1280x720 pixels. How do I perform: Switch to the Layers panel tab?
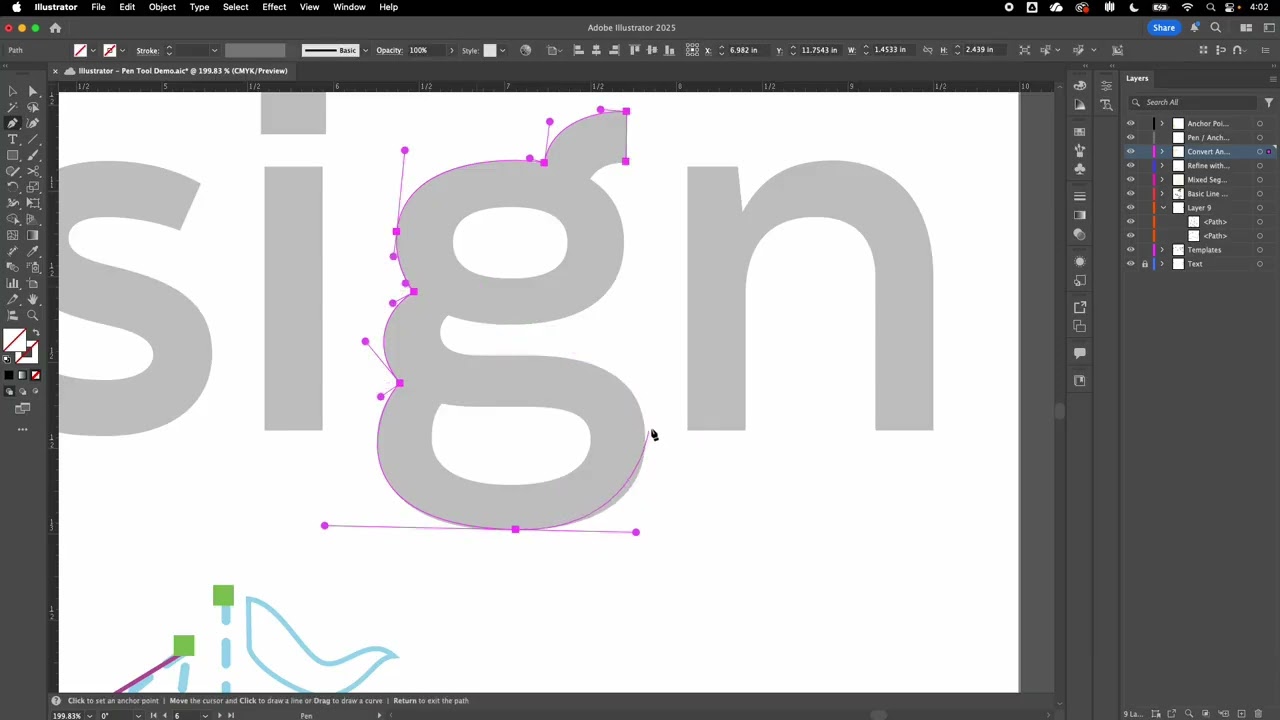click(1137, 78)
